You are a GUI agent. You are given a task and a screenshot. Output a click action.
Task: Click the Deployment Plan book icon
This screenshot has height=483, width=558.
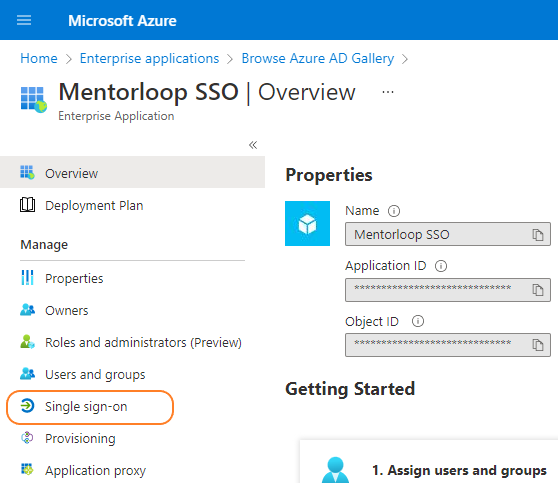pyautogui.click(x=27, y=205)
